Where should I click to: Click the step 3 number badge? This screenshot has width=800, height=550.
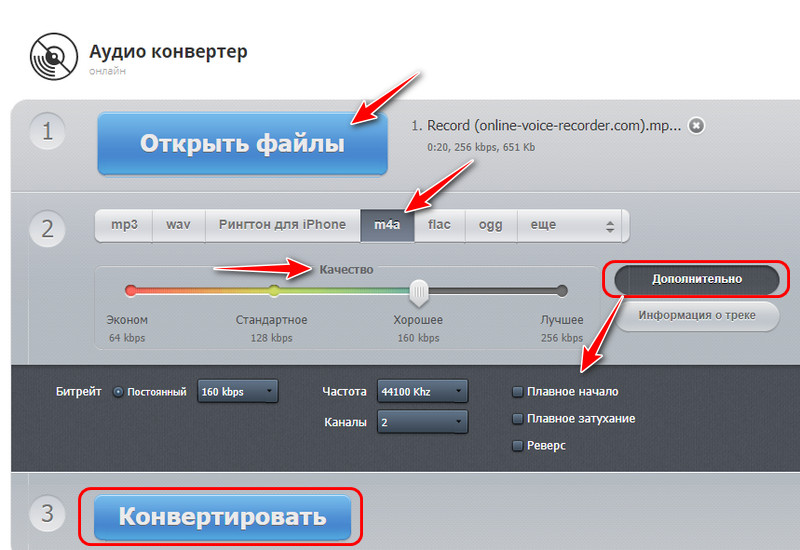47,513
